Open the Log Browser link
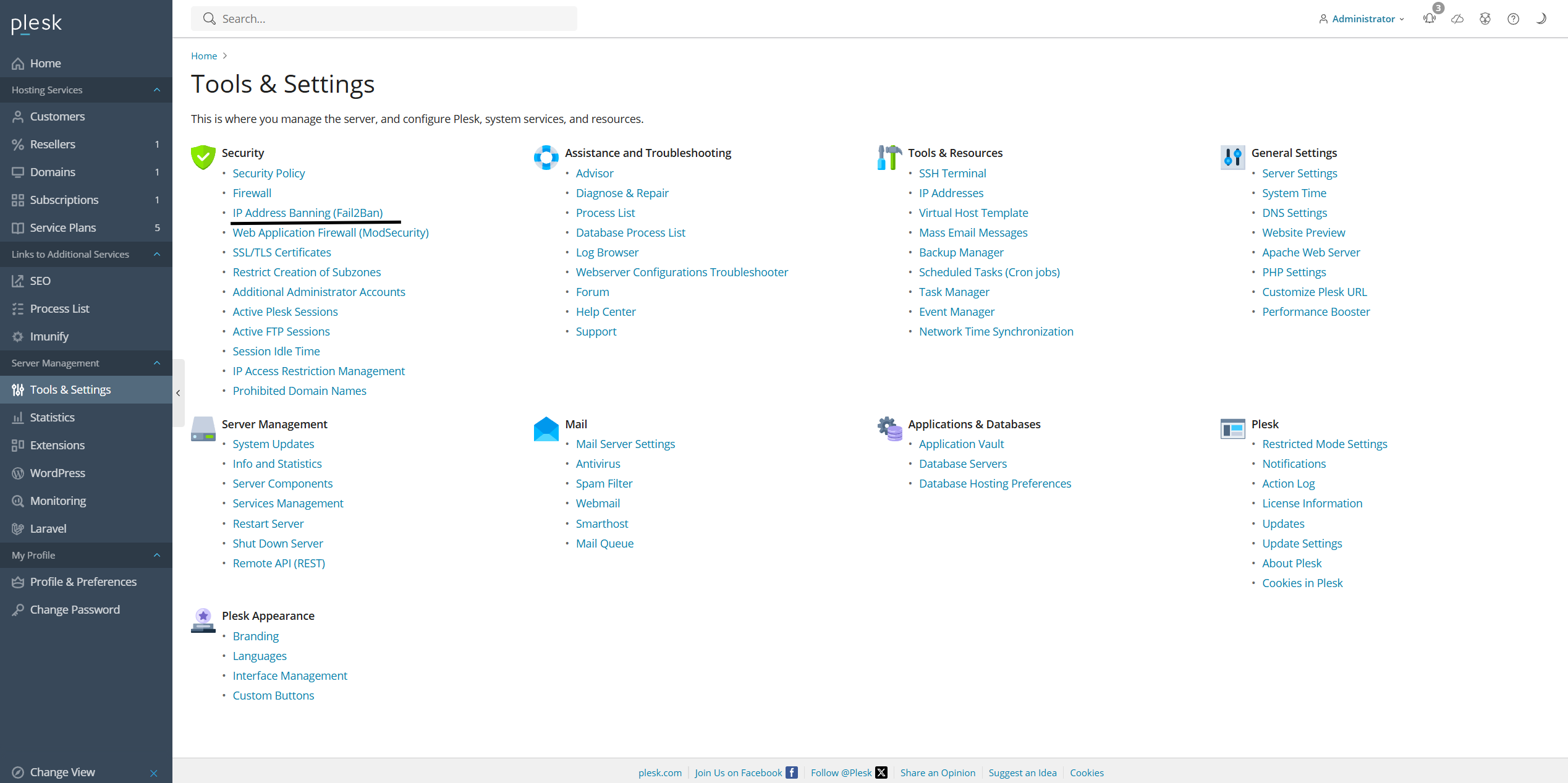1568x783 pixels. pyautogui.click(x=607, y=252)
